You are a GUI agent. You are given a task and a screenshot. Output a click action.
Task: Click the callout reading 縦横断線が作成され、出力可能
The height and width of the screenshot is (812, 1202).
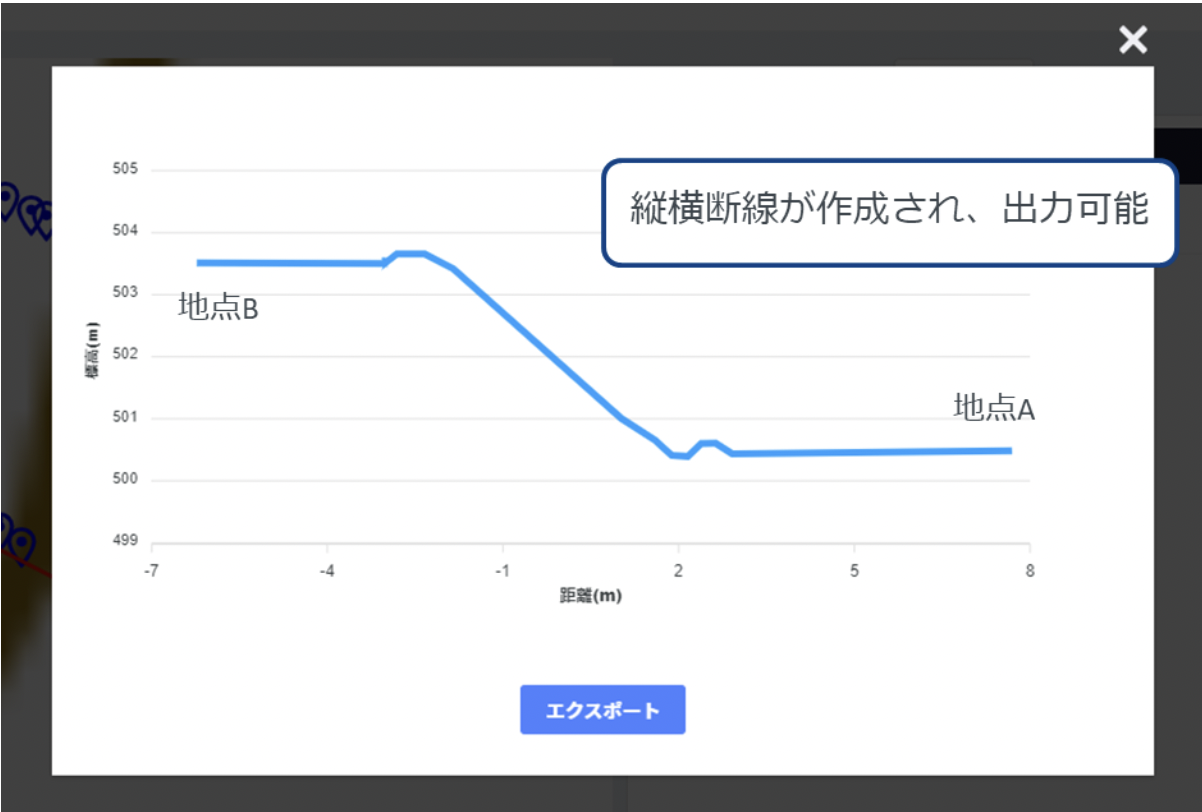tap(889, 210)
